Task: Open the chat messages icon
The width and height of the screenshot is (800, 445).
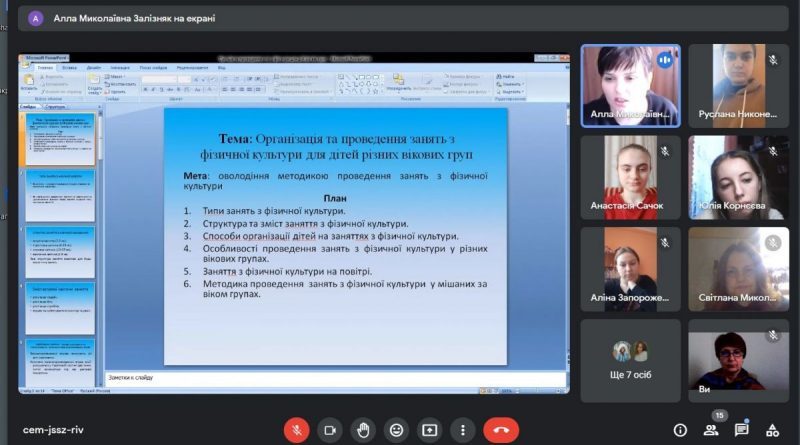Action: coord(741,430)
